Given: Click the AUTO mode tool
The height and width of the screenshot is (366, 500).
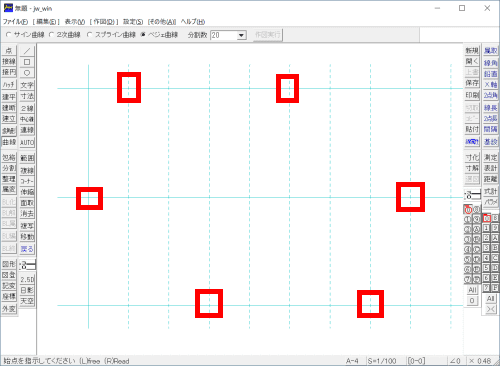Looking at the screenshot, I should coord(27,143).
